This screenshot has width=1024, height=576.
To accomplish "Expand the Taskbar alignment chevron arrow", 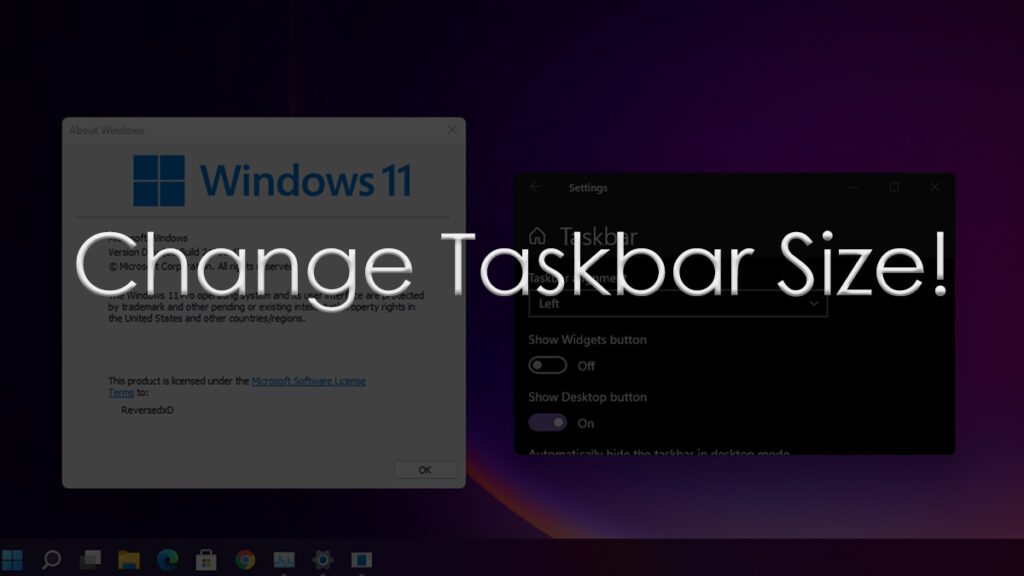I will 813,303.
